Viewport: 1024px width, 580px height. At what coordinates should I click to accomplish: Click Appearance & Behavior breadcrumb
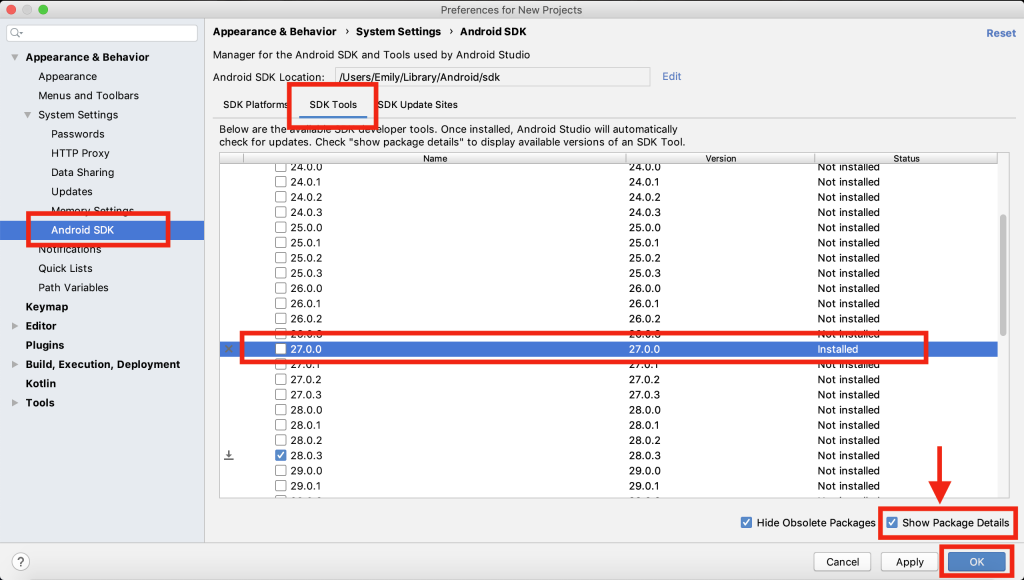click(x=274, y=31)
